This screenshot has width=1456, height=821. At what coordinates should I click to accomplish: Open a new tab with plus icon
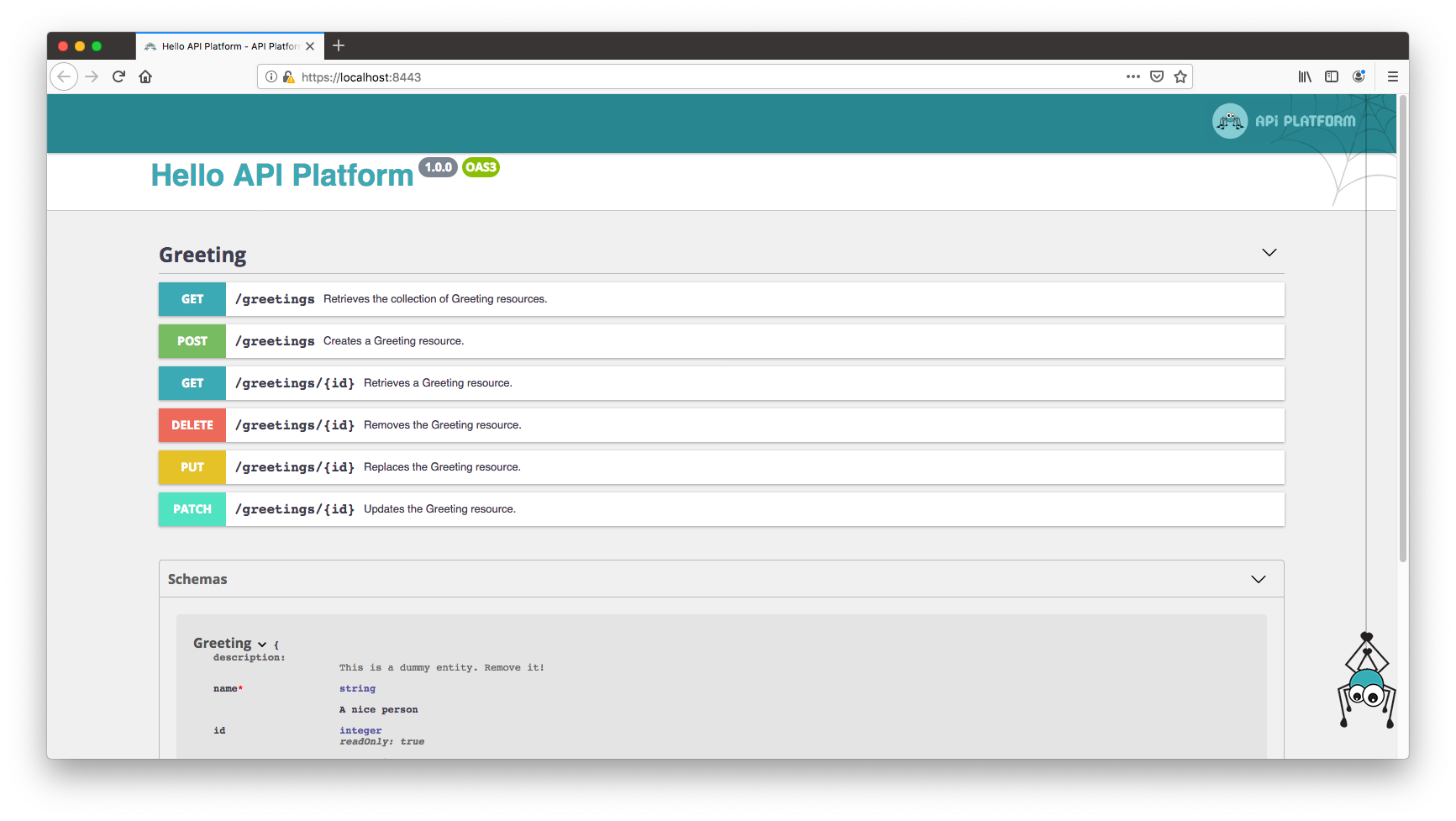click(x=339, y=45)
